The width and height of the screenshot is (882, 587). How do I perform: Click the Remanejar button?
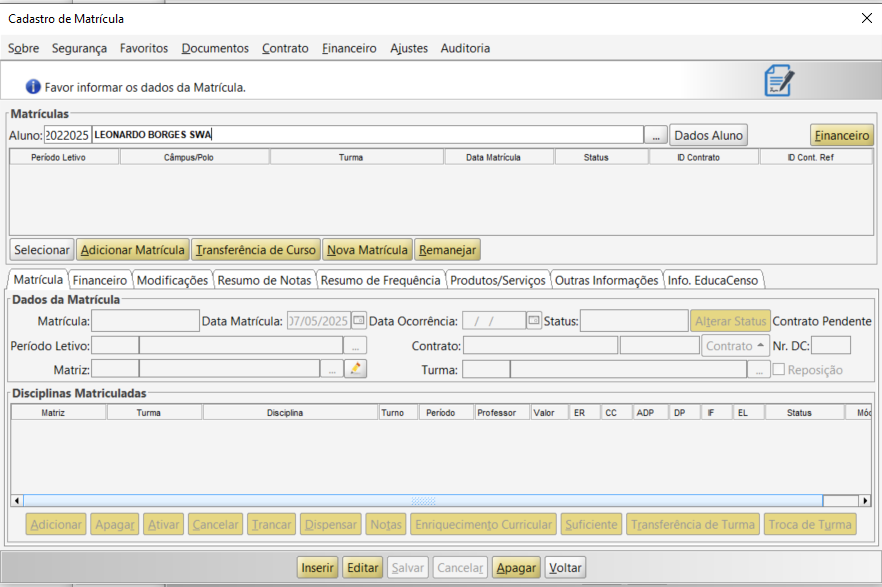[447, 250]
